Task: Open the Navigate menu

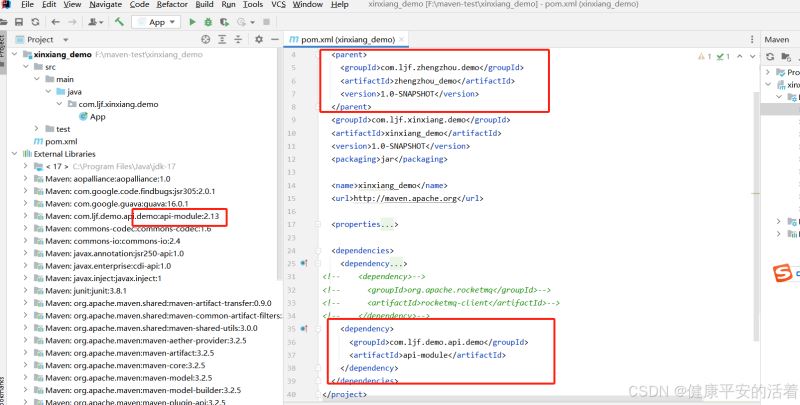Action: (106, 5)
